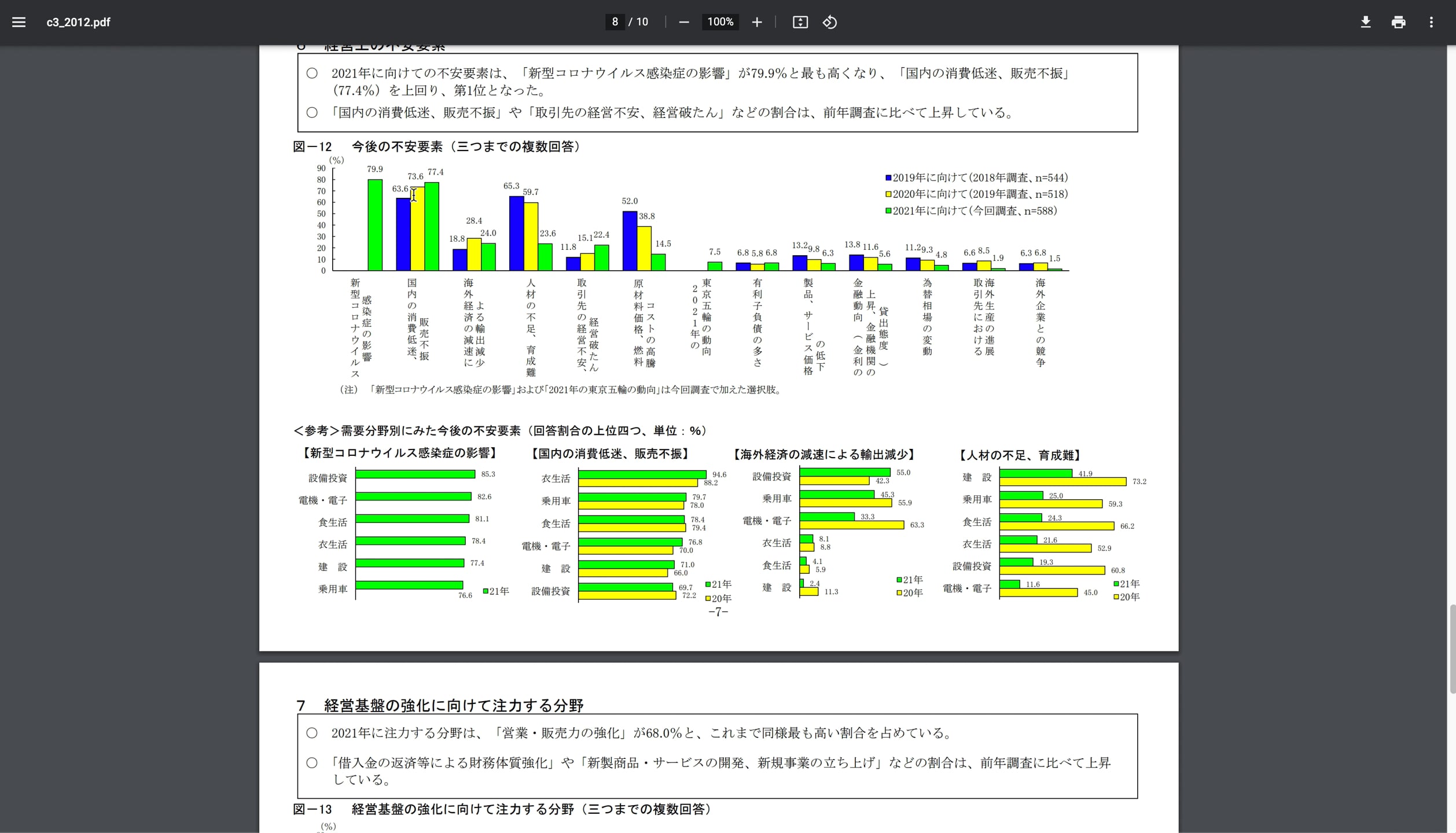
Task: Click the 設備投資 85.3 bar in the reference chart
Action: pyautogui.click(x=415, y=474)
